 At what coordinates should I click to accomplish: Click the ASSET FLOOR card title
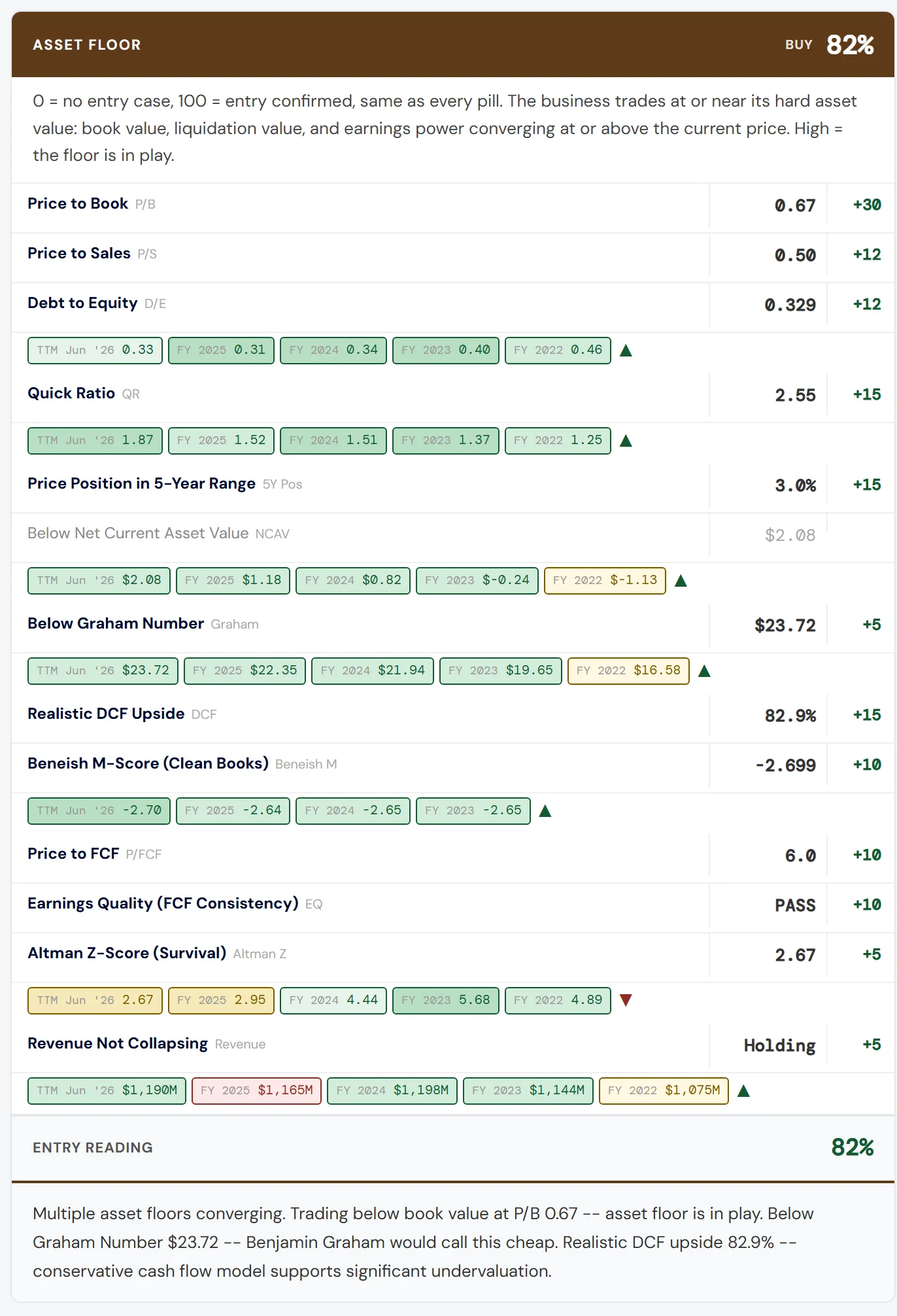[87, 45]
